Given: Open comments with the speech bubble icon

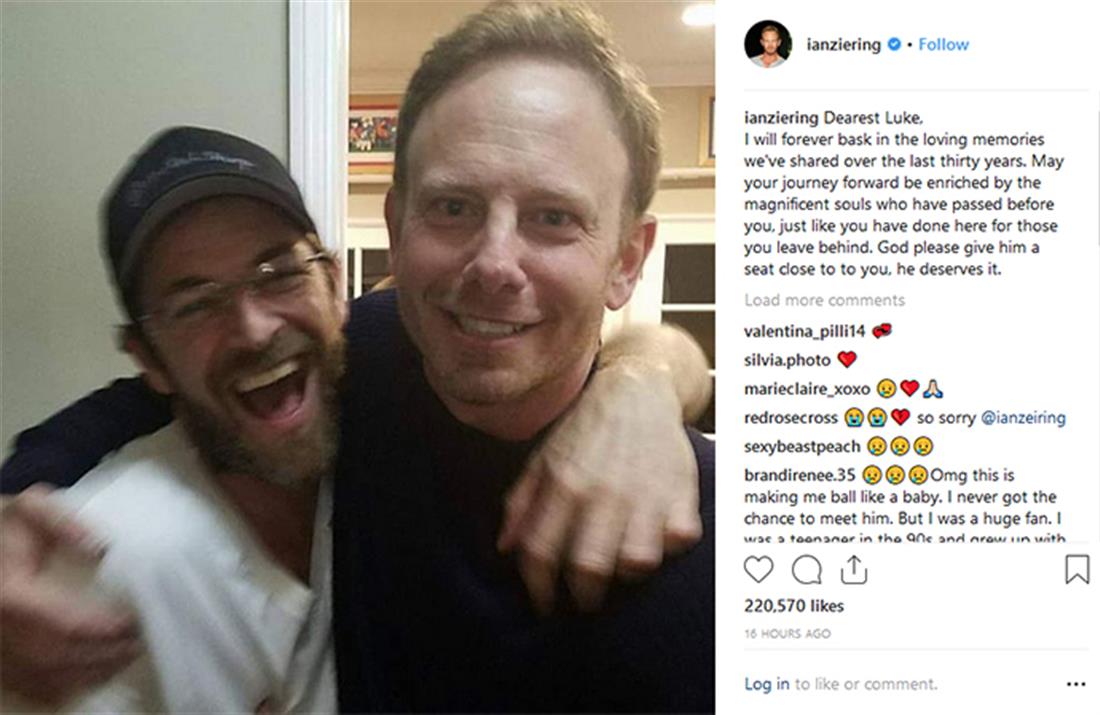Looking at the screenshot, I should 806,569.
